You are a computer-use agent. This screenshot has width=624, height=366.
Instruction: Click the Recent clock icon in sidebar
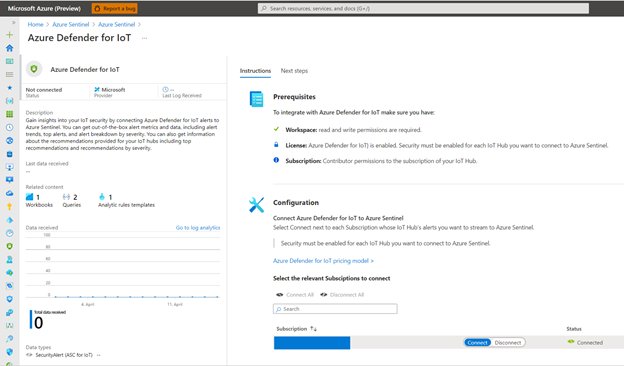pos(10,127)
